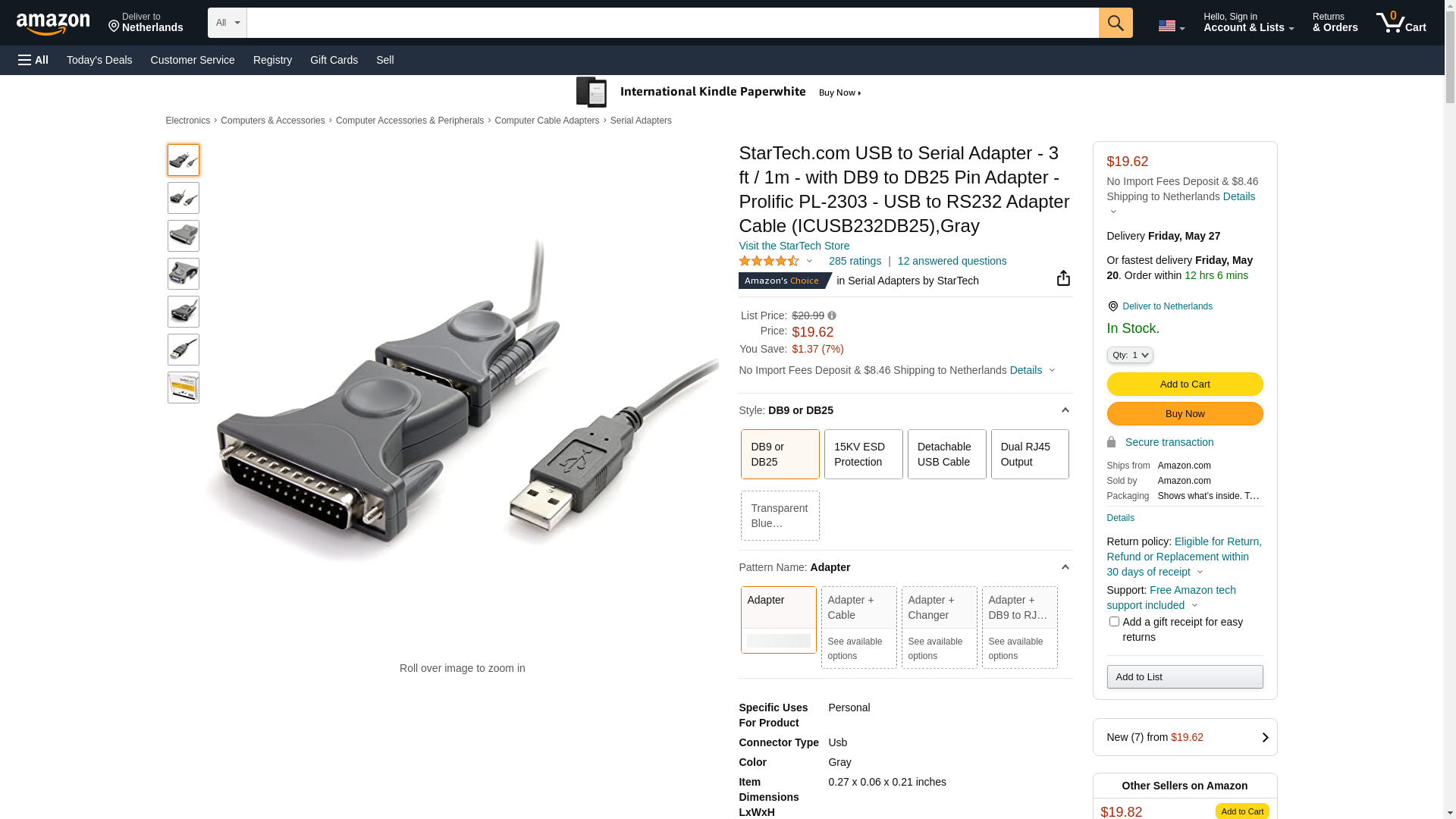This screenshot has width=1456, height=819.
Task: Click the Add to Cart button
Action: pyautogui.click(x=1185, y=384)
